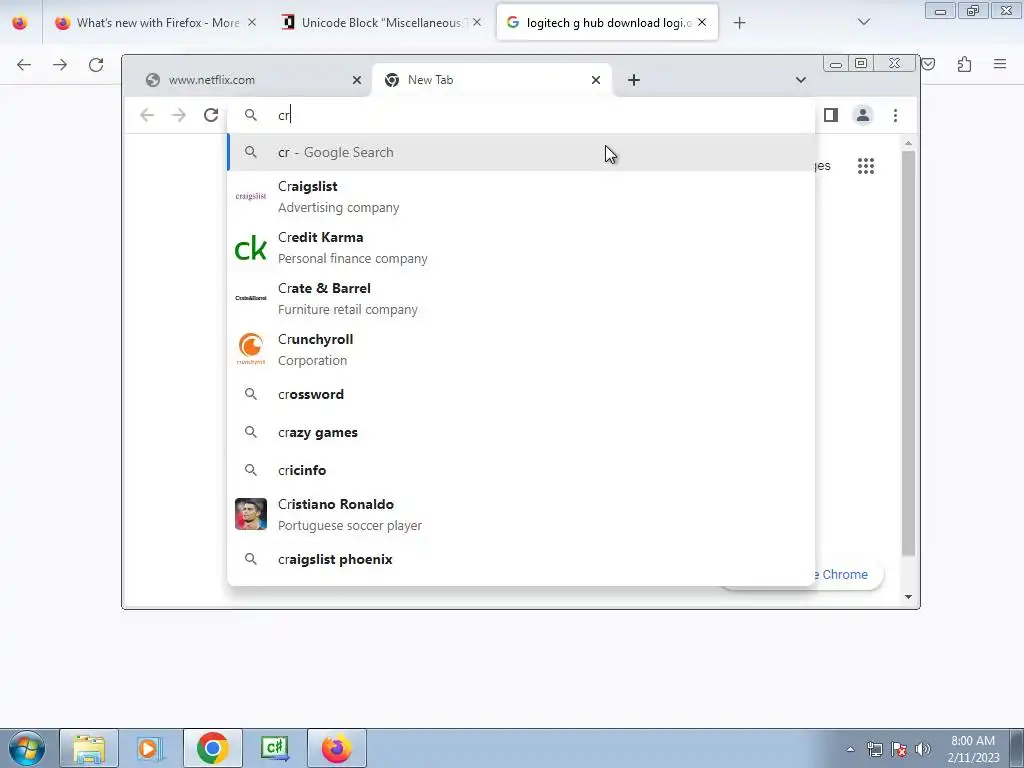Close the Unicode Block Firefox tab

point(477,22)
